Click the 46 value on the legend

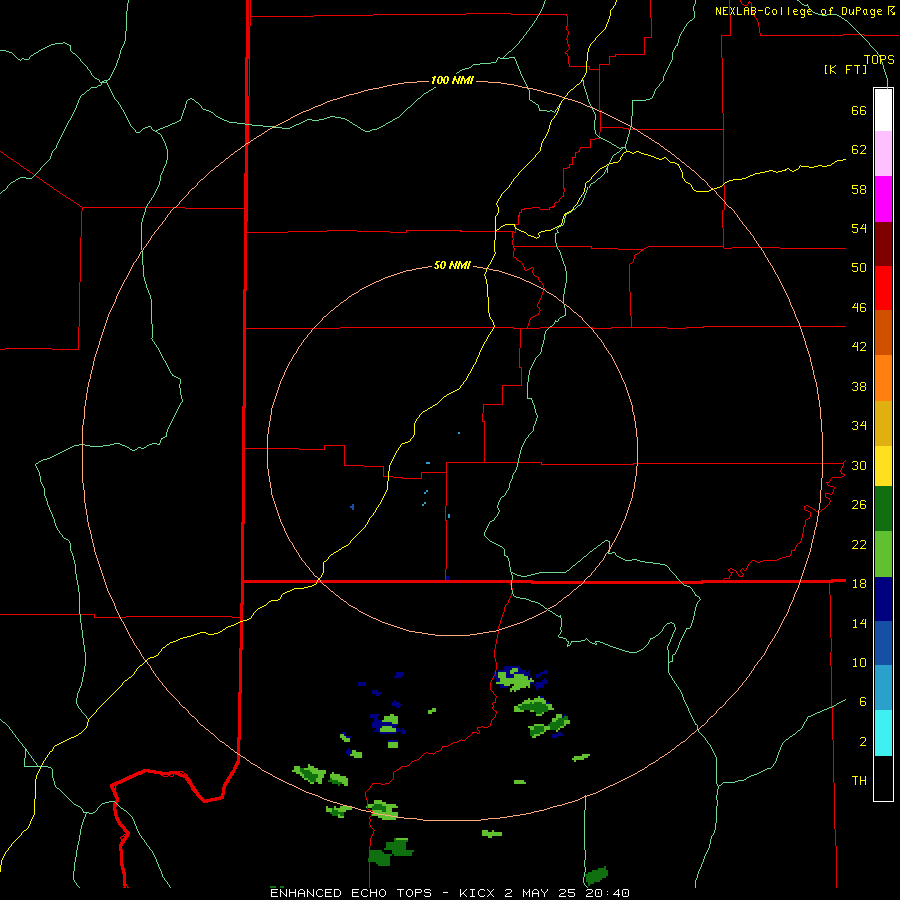[859, 308]
